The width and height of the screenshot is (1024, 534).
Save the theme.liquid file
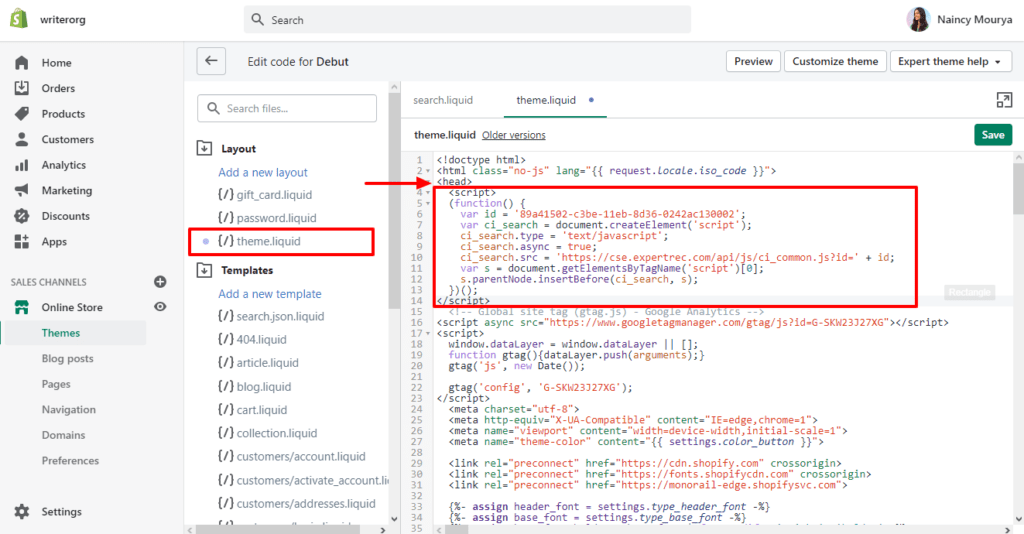pyautogui.click(x=992, y=135)
